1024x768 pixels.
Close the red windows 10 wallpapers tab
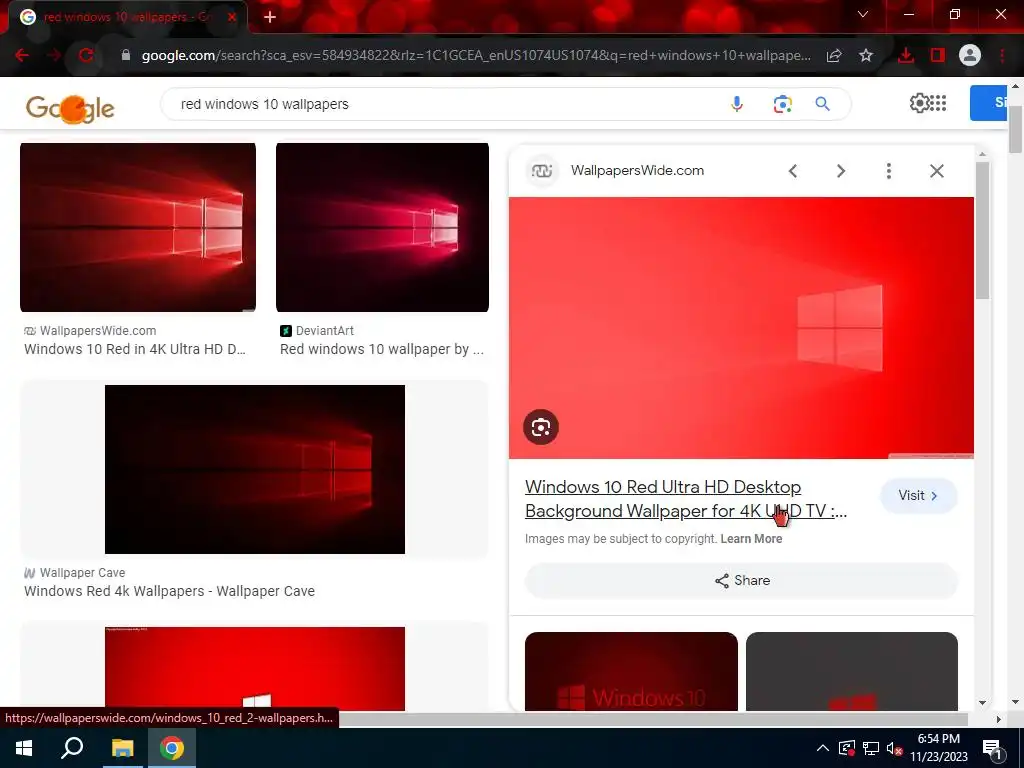(232, 17)
